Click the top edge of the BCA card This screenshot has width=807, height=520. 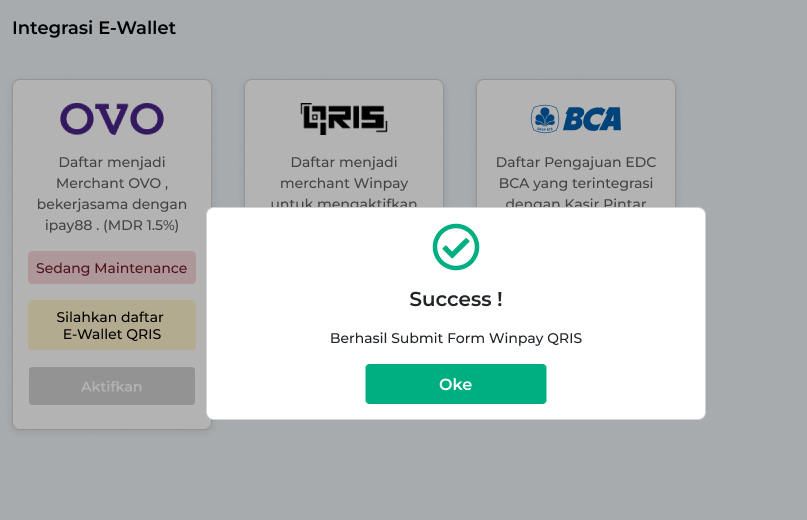tap(576, 80)
